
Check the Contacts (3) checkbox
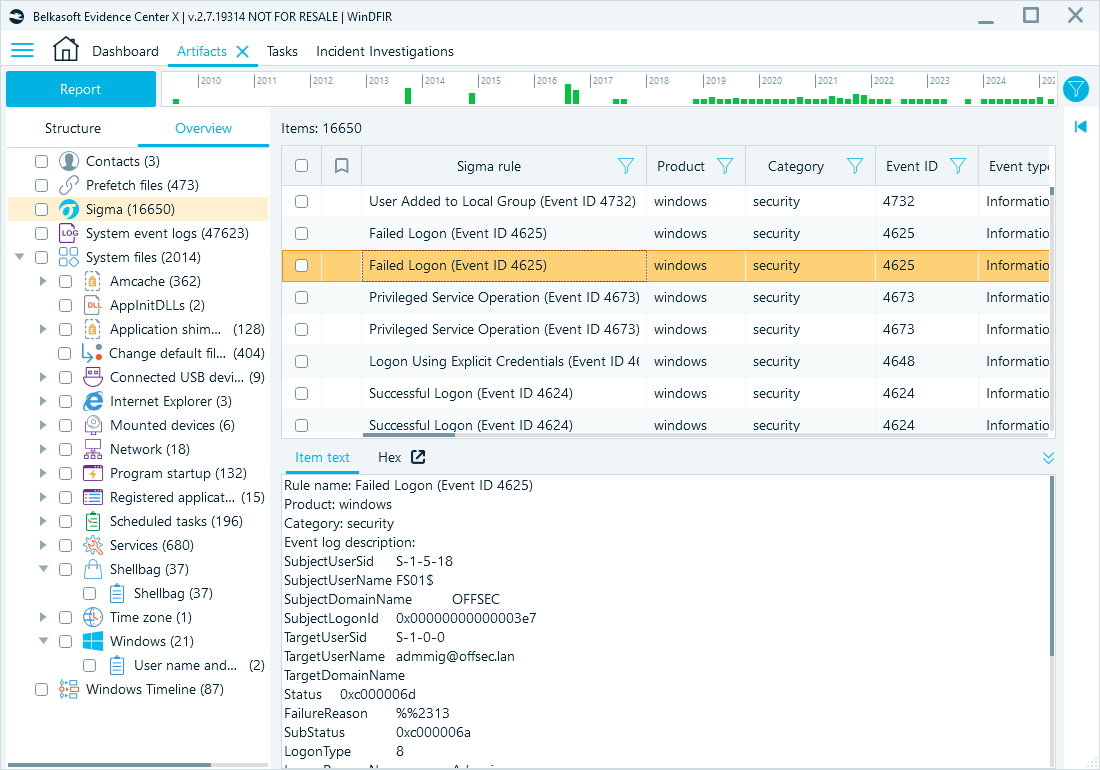coord(41,161)
